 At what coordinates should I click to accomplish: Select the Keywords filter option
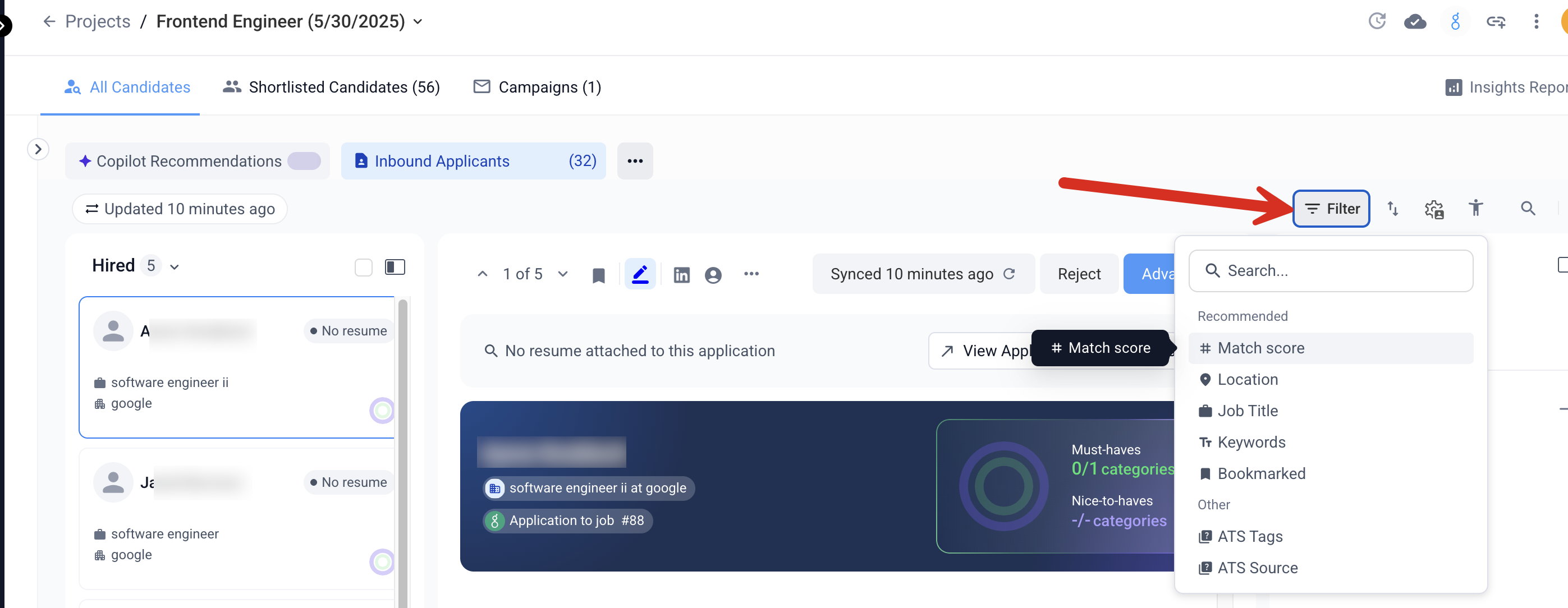(x=1331, y=443)
